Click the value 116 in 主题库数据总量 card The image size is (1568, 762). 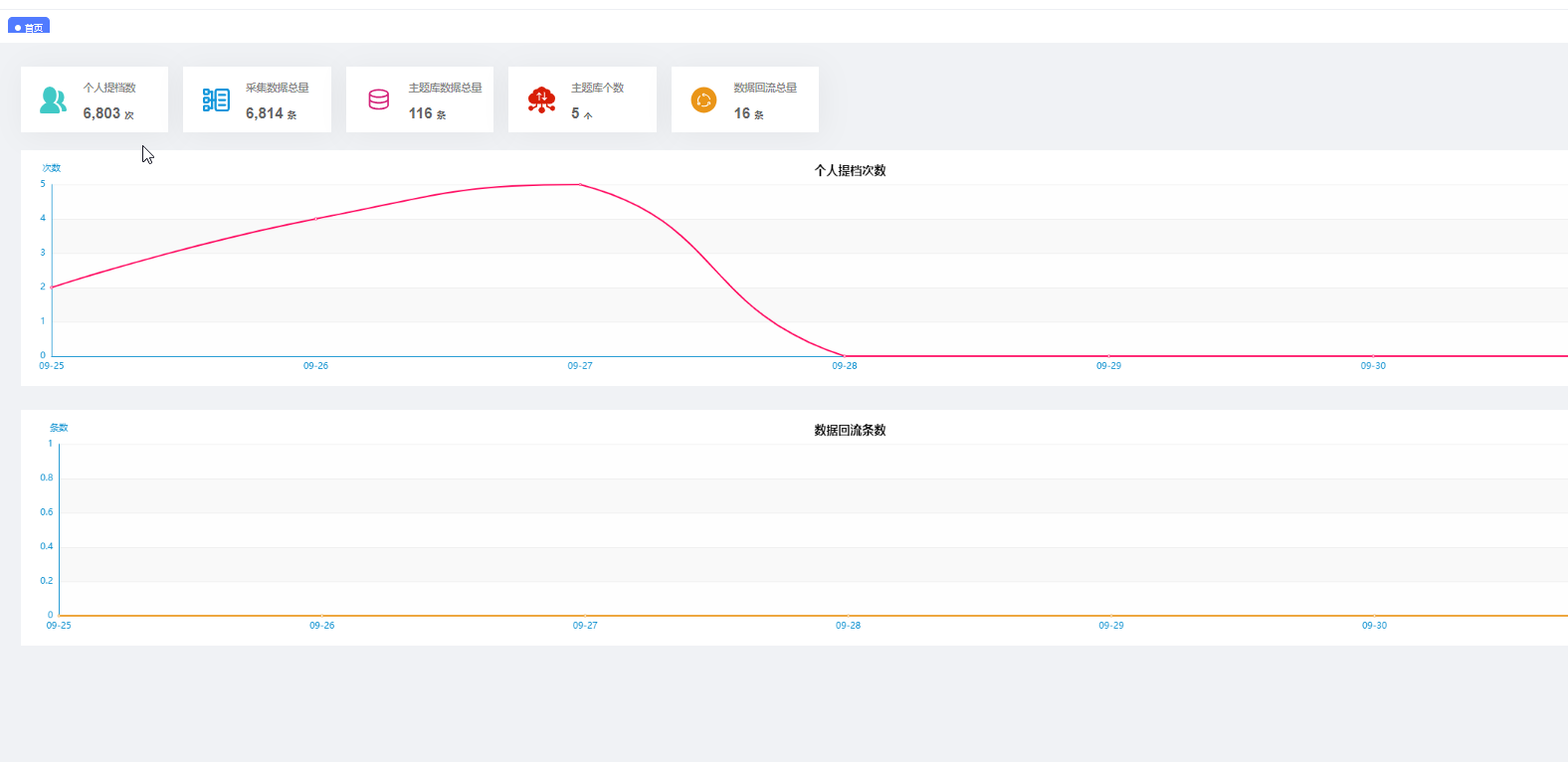coord(420,113)
